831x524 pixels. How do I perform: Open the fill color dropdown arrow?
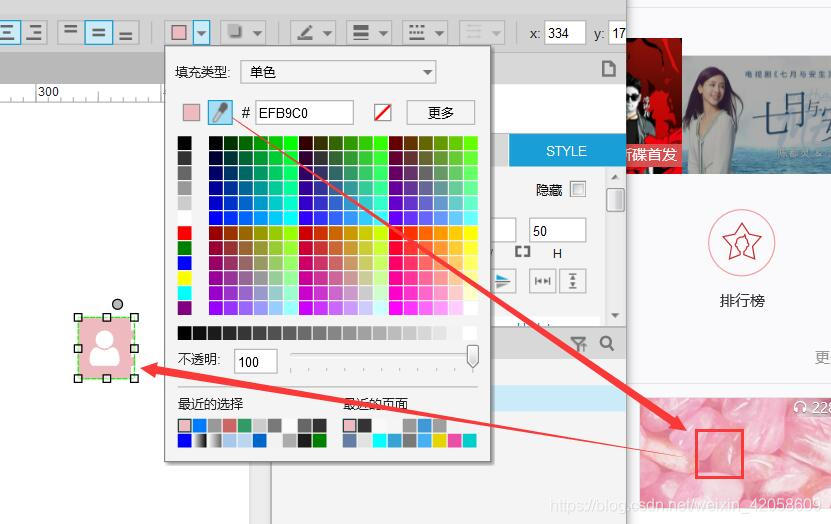pos(202,33)
